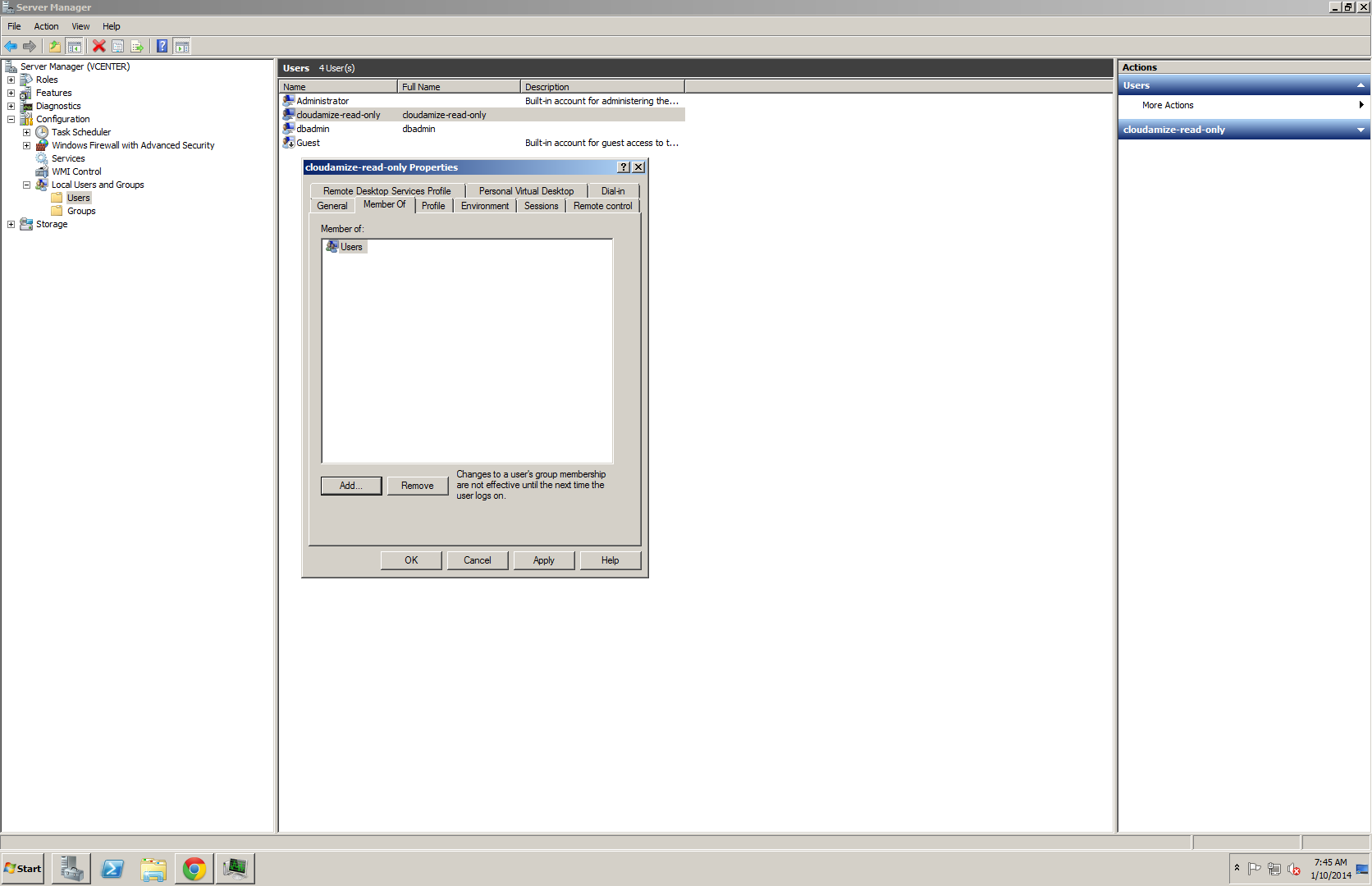The height and width of the screenshot is (886, 1372).
Task: Open the More Actions submenu arrow
Action: pyautogui.click(x=1361, y=105)
